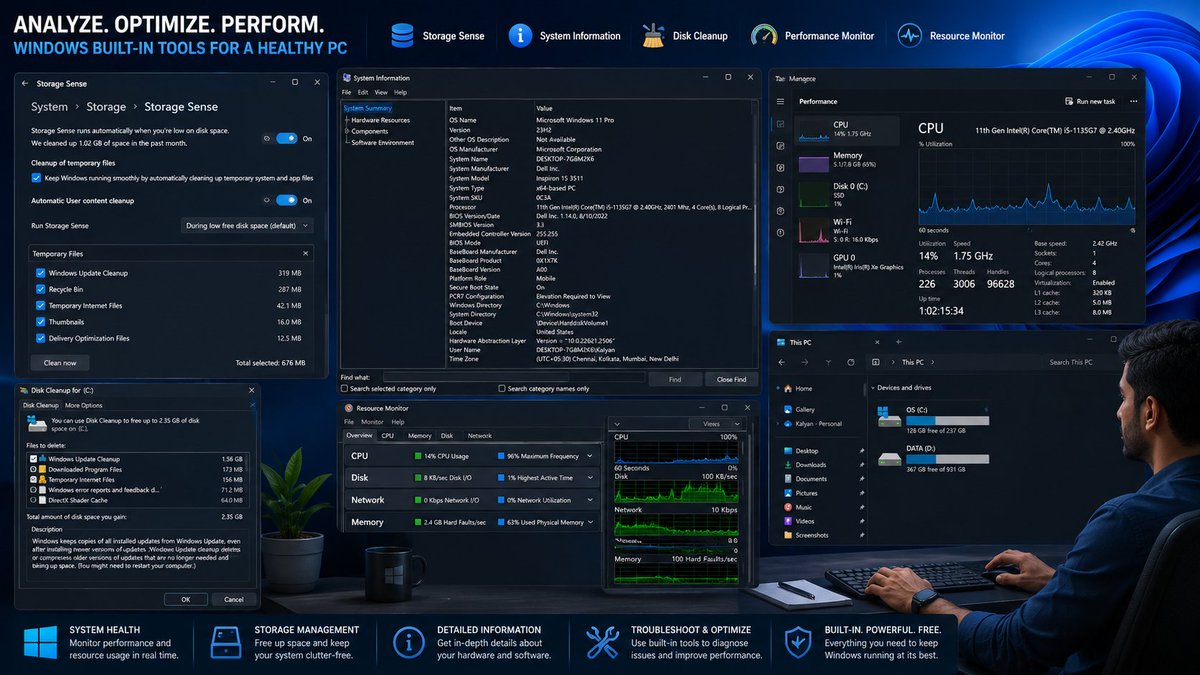The height and width of the screenshot is (675, 1200).
Task: Uncheck Thumbnails checkbox in Storage Sense
Action: [x=40, y=322]
